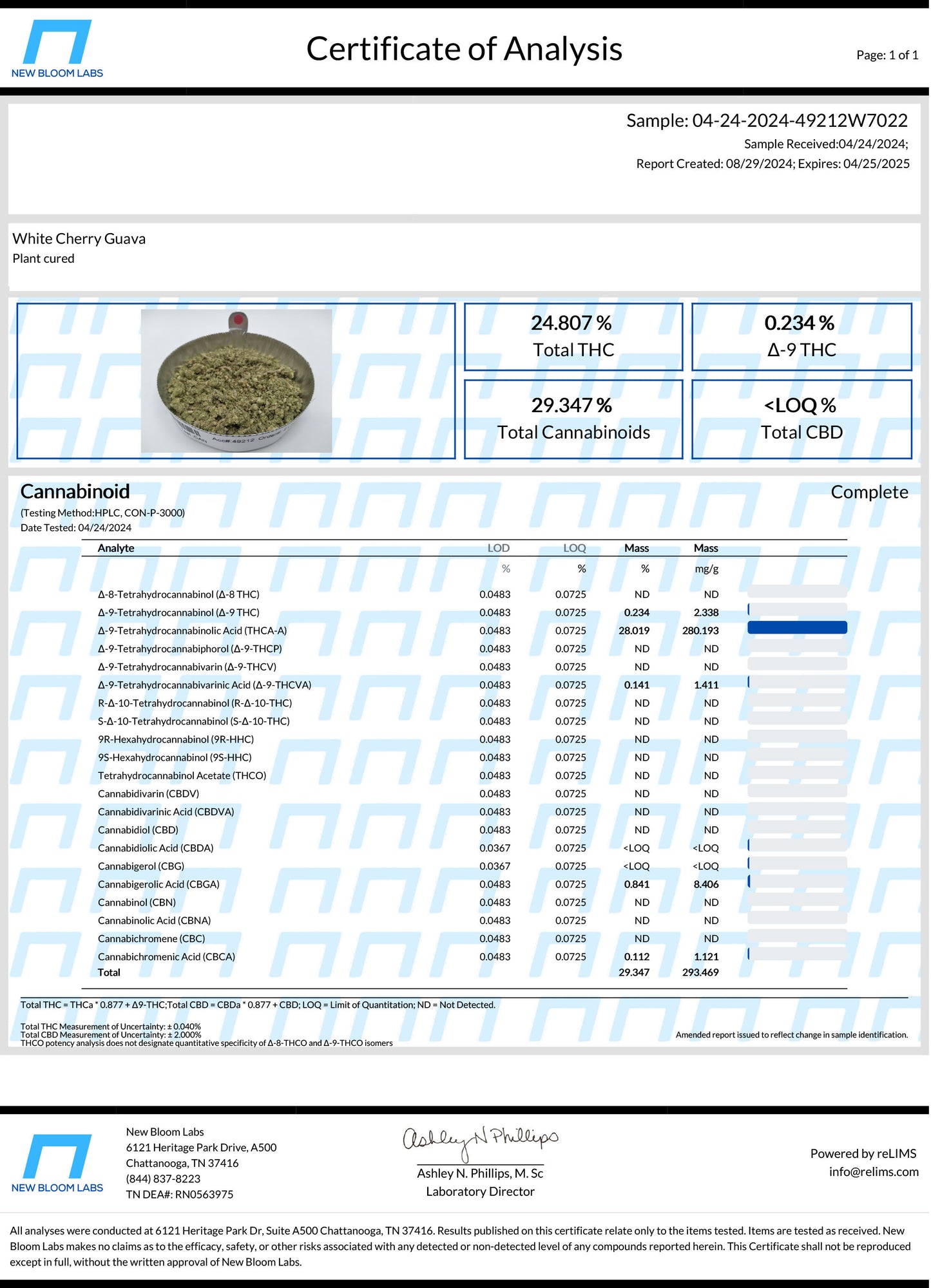Click the THCA-A mass value 28.019

[634, 630]
